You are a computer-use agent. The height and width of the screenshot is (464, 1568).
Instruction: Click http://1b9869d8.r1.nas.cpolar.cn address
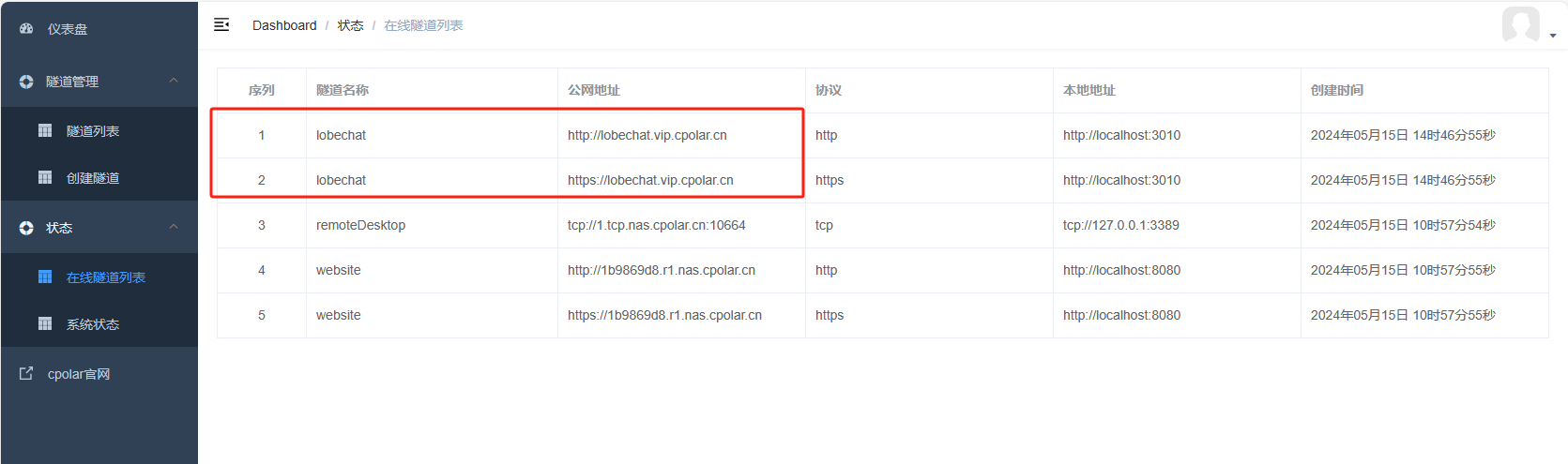[662, 270]
